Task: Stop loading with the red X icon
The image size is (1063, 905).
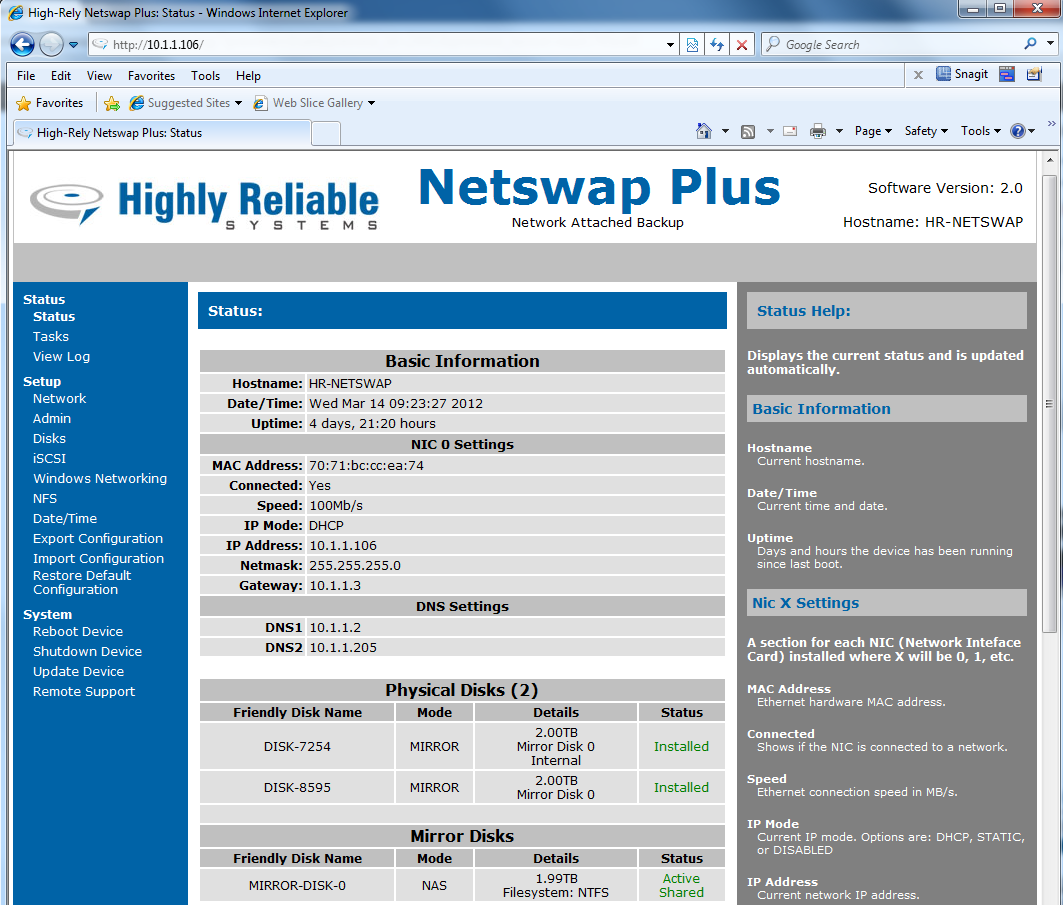Action: point(742,45)
